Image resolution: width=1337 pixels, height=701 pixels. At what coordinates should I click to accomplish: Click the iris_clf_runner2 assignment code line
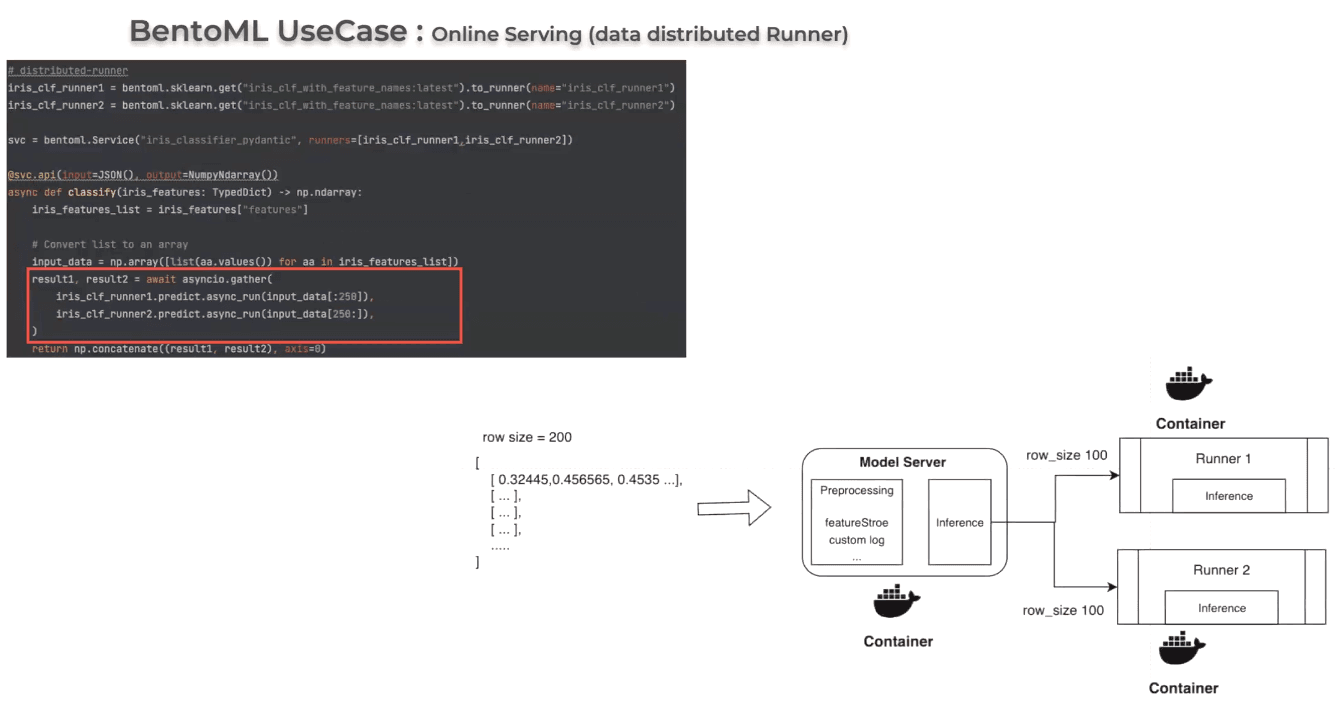pyautogui.click(x=341, y=105)
